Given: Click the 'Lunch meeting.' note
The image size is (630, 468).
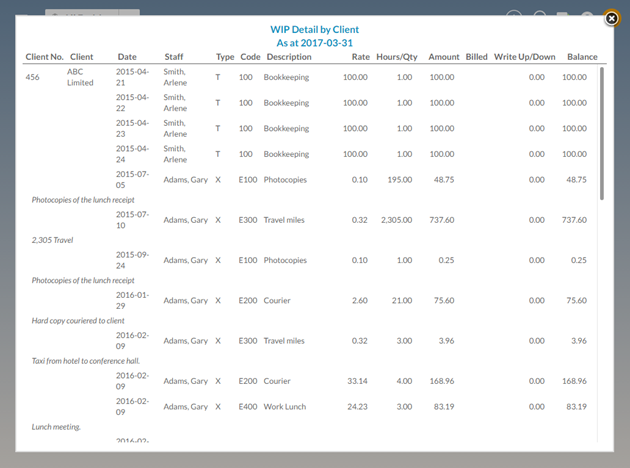Looking at the screenshot, I should pyautogui.click(x=56, y=427).
